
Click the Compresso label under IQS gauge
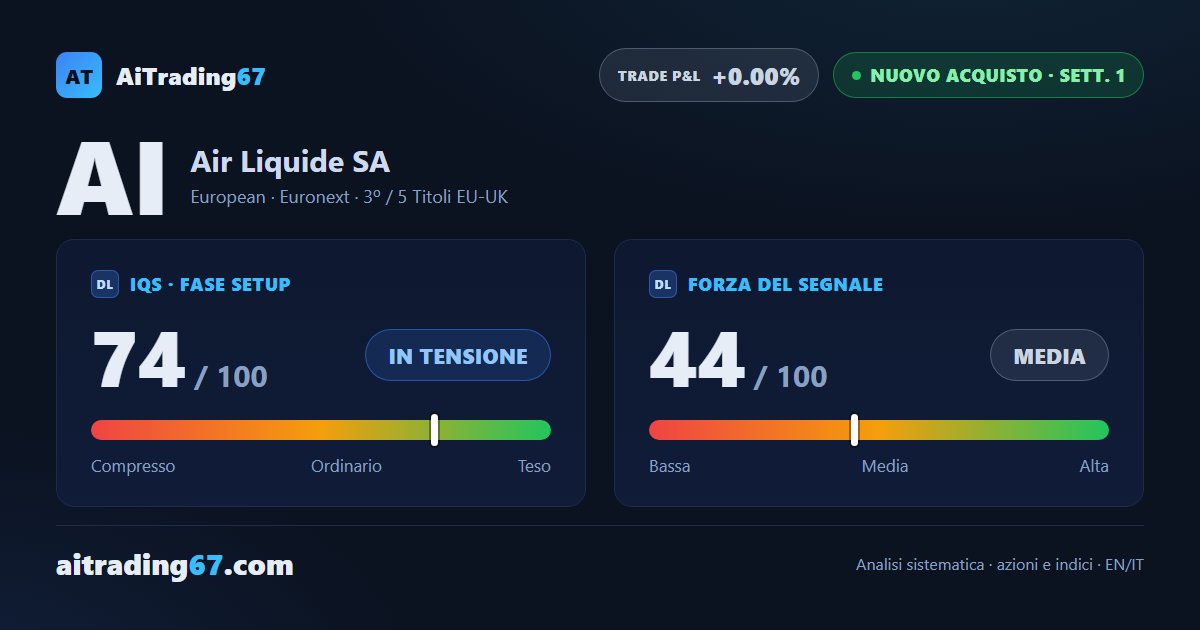point(133,466)
